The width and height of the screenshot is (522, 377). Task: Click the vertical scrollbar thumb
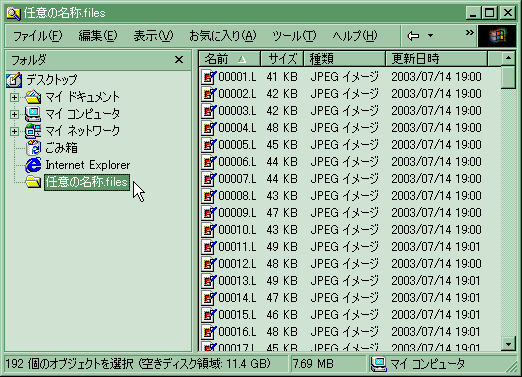tap(508, 77)
